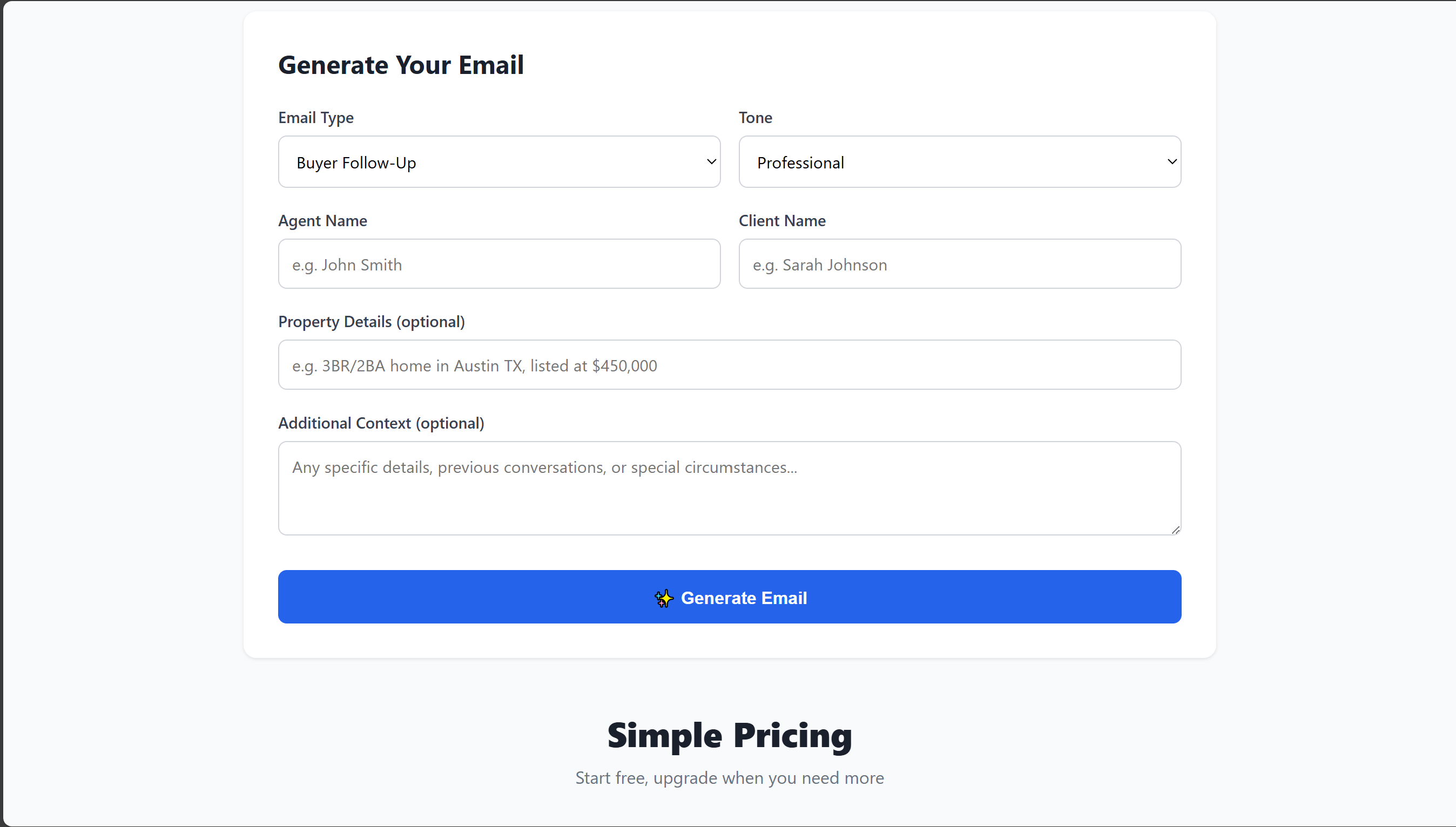1456x827 pixels.
Task: Click the Tone label
Action: click(x=755, y=118)
